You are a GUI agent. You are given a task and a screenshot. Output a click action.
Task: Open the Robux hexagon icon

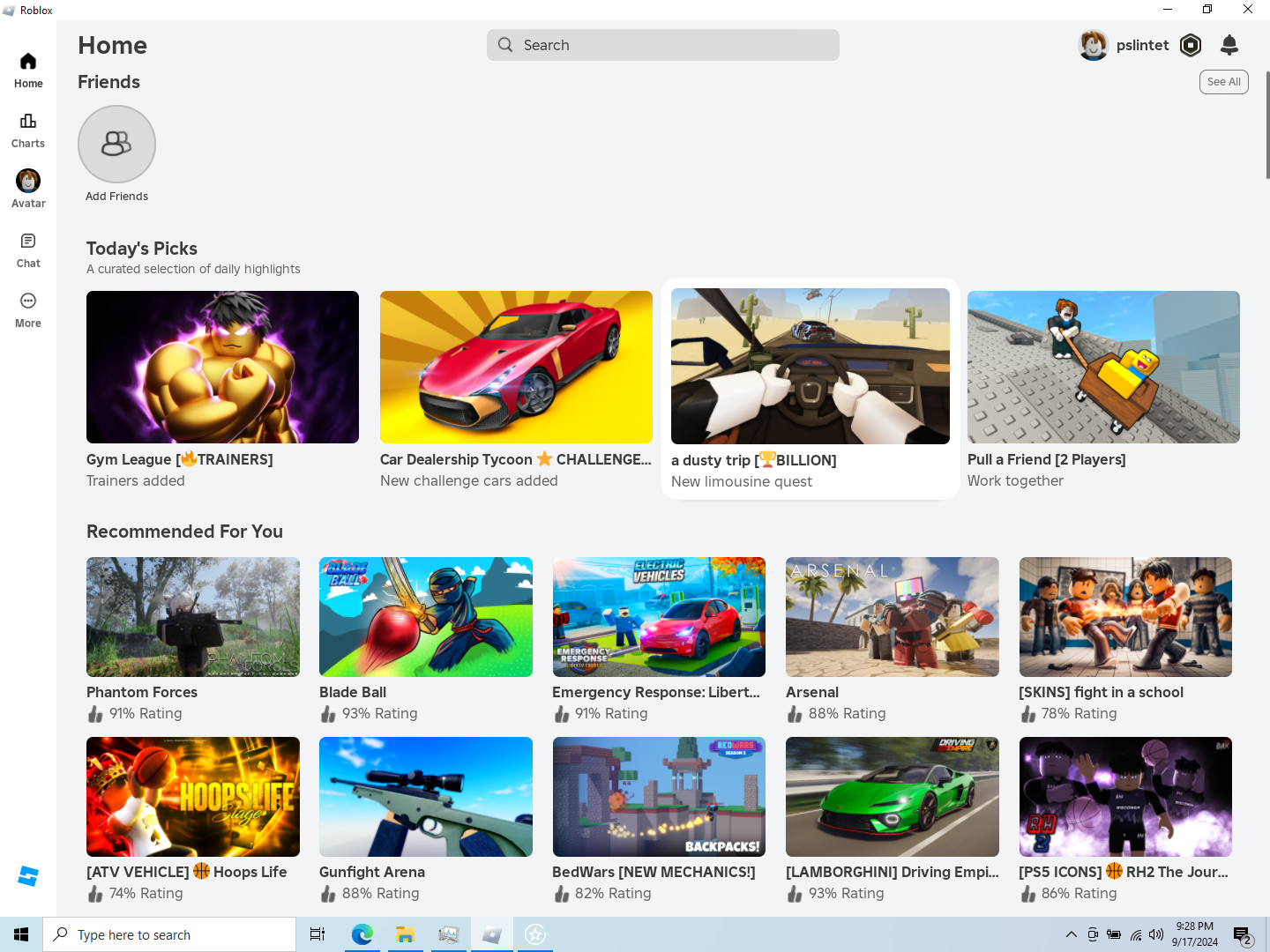1191,45
